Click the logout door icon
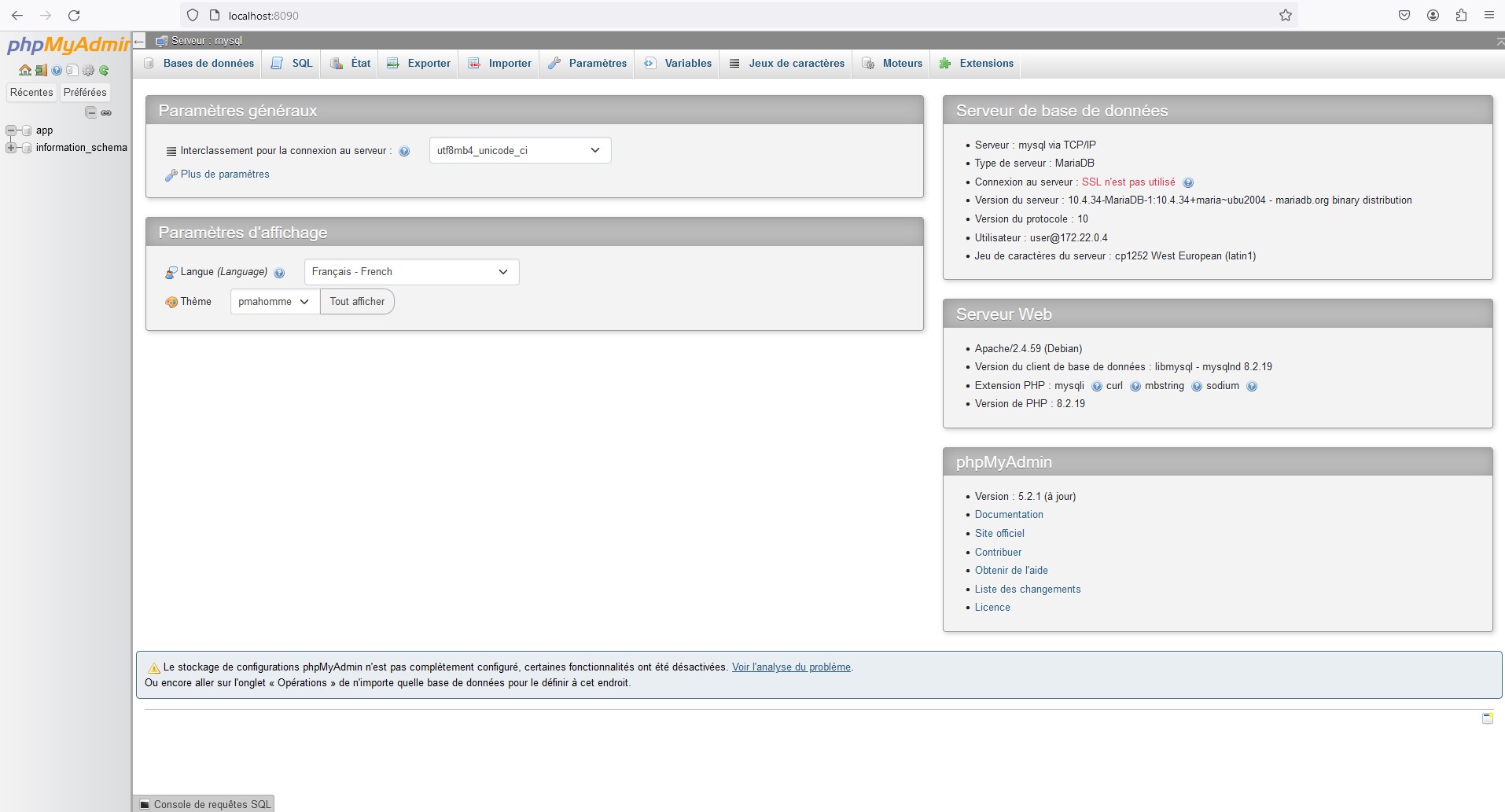Image resolution: width=1505 pixels, height=812 pixels. tap(41, 70)
